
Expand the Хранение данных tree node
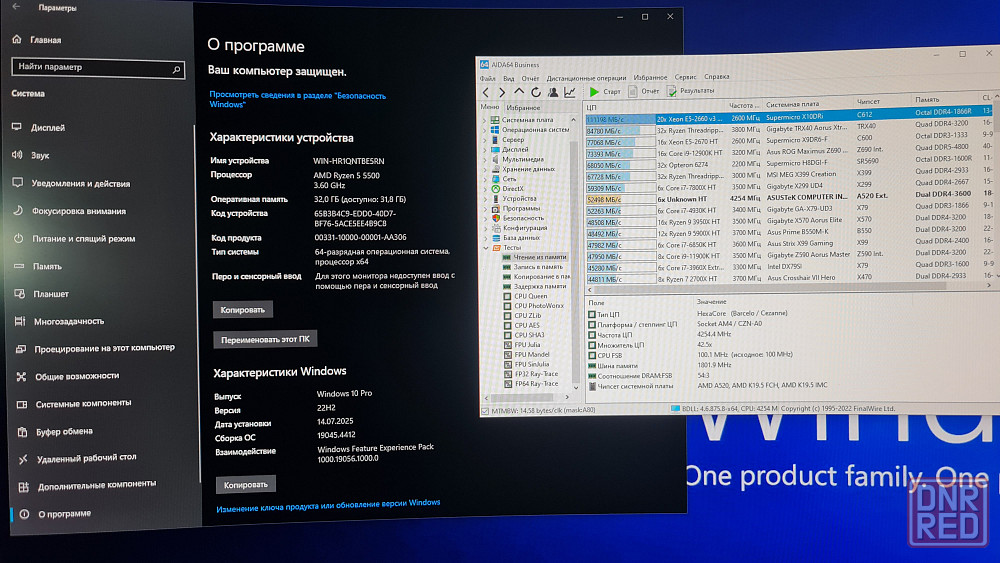coord(484,169)
